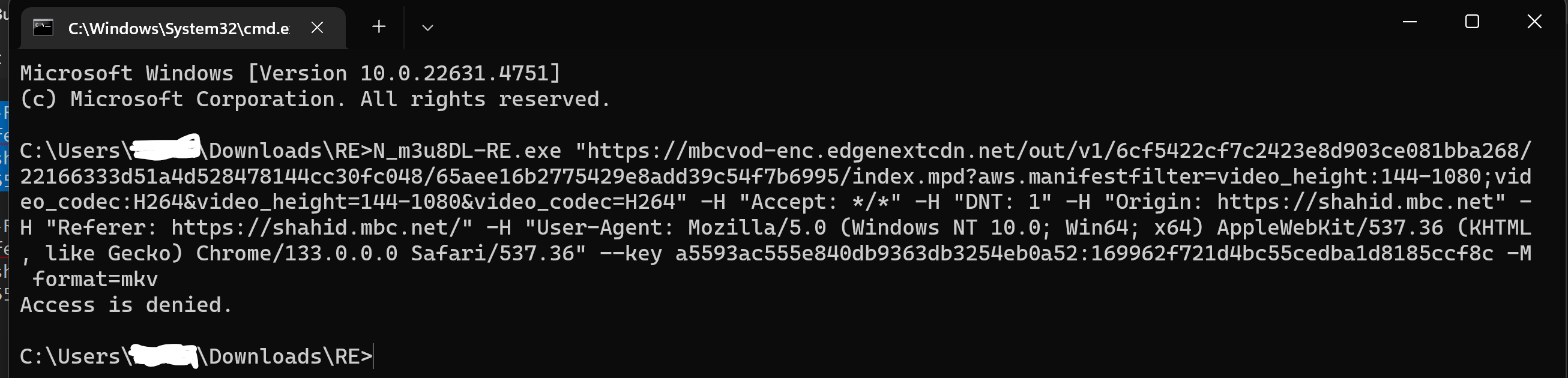Close the cmd.exe tab

pos(317,28)
